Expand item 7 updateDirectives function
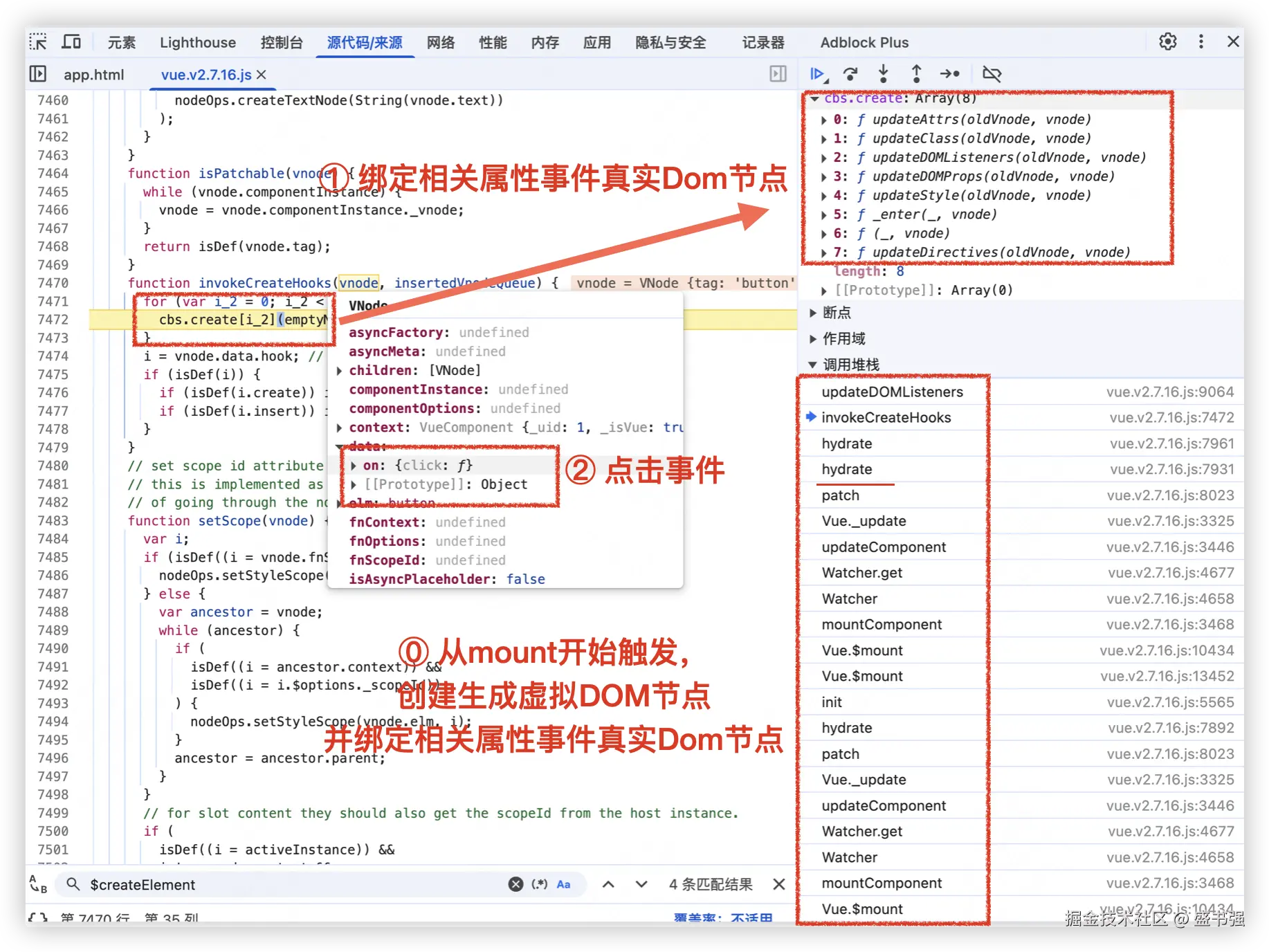1269x952 pixels. (x=824, y=253)
